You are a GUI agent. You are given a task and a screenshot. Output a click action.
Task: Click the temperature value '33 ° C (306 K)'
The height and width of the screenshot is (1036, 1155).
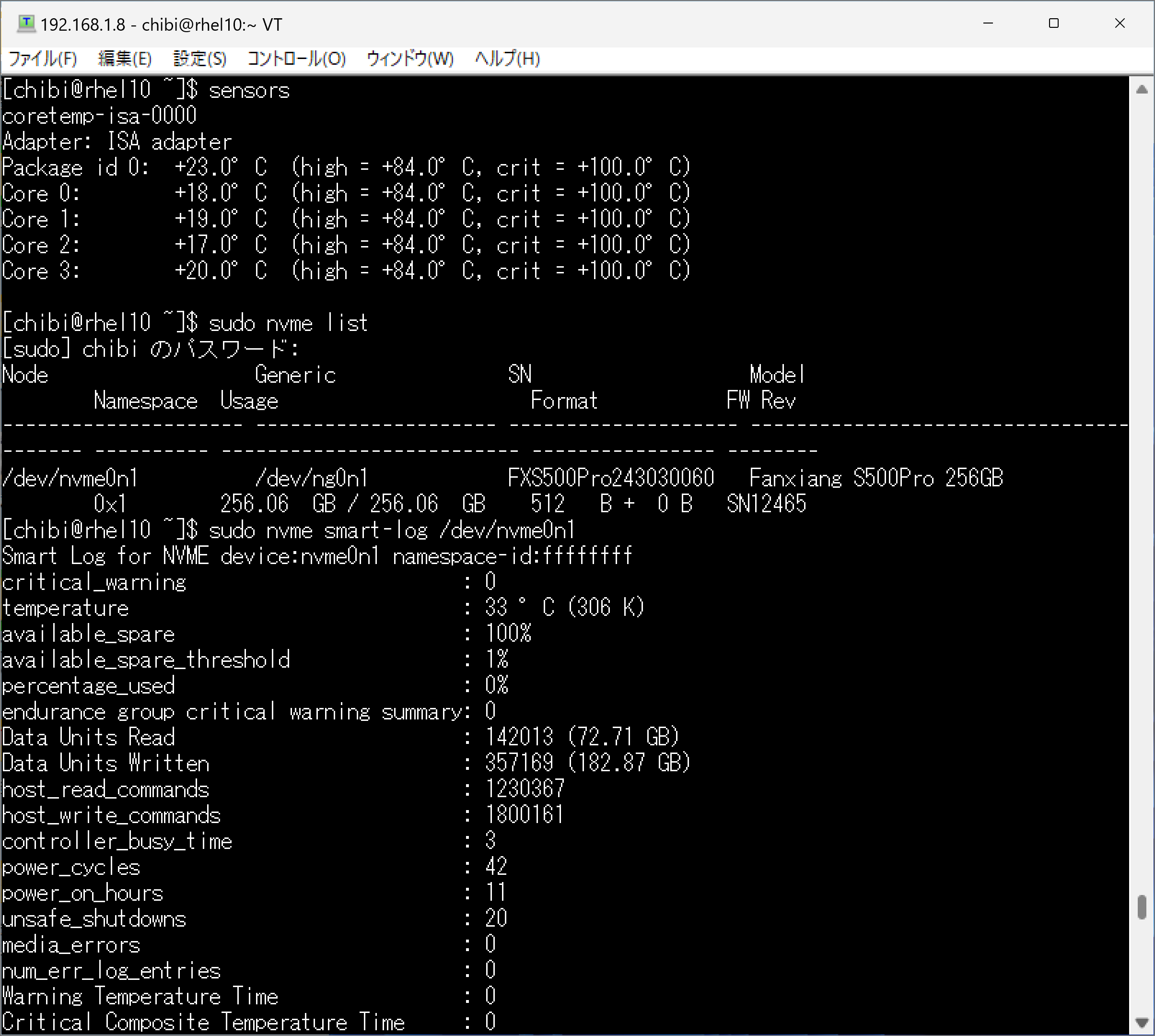pyautogui.click(x=564, y=607)
